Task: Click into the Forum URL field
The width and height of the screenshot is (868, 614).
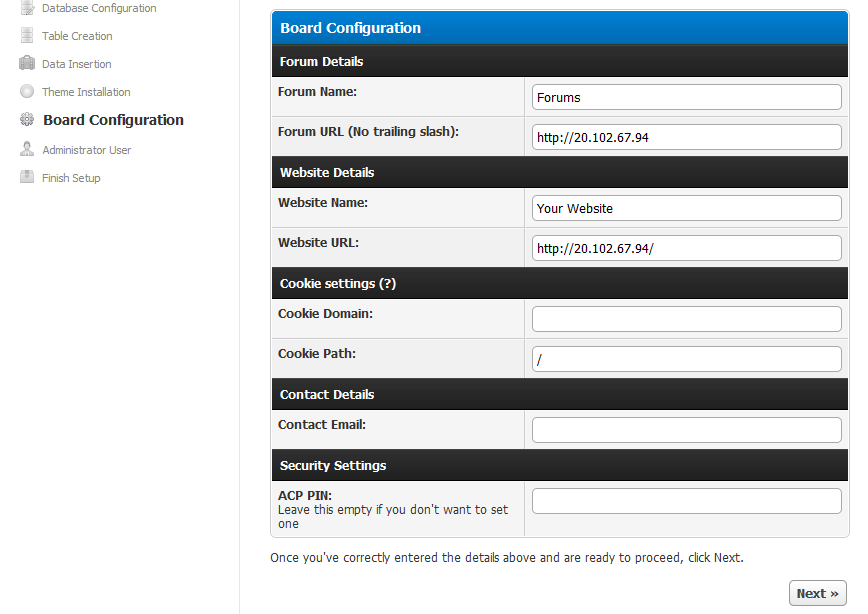Action: (x=686, y=137)
